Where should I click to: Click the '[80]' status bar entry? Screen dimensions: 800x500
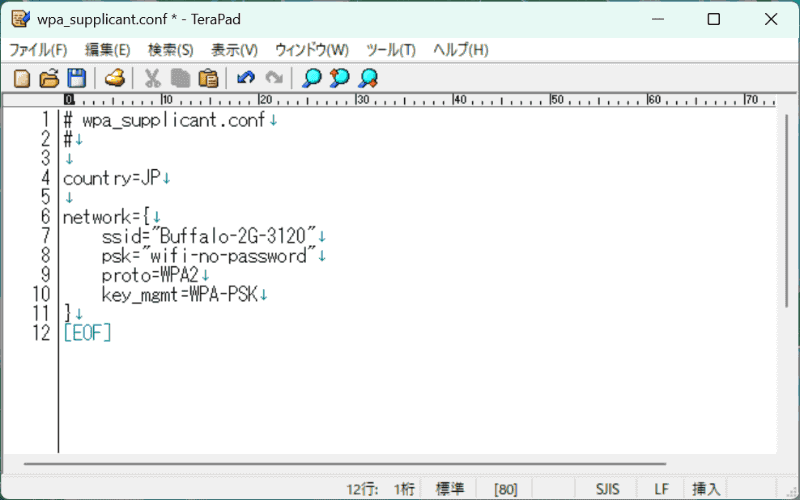pyautogui.click(x=506, y=489)
